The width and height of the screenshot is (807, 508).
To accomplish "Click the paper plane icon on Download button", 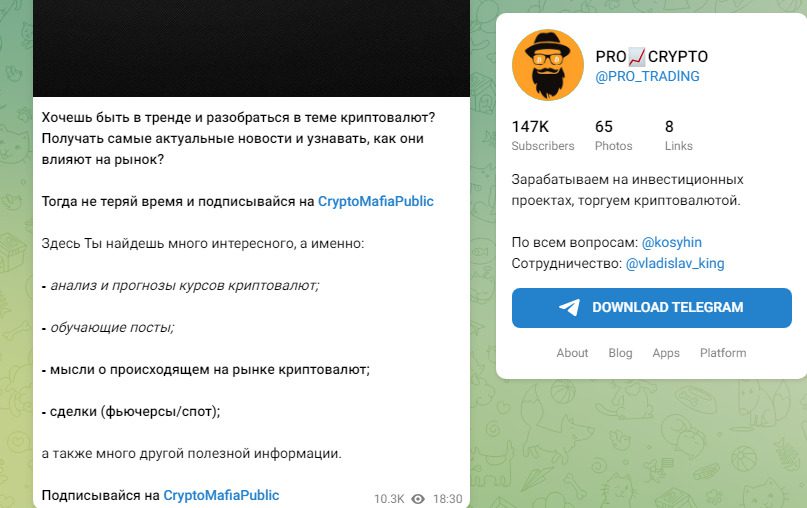I will pyautogui.click(x=570, y=307).
